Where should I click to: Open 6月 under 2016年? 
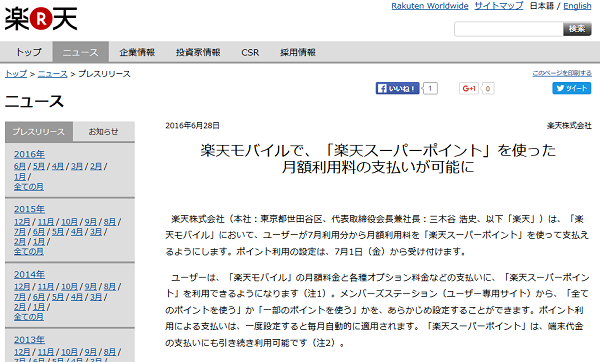(x=20, y=166)
